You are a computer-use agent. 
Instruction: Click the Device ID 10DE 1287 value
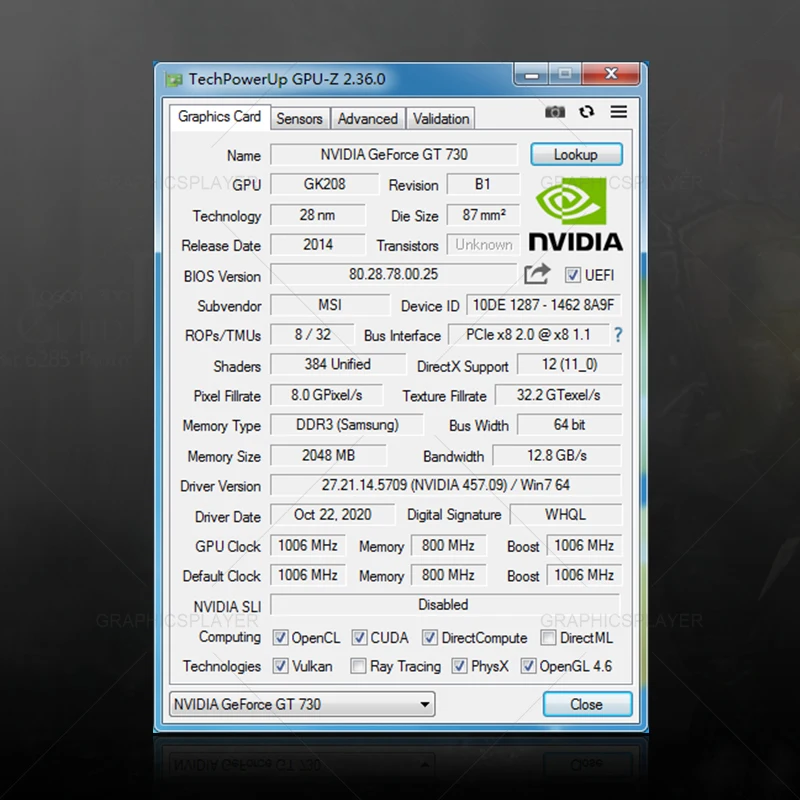tap(544, 305)
